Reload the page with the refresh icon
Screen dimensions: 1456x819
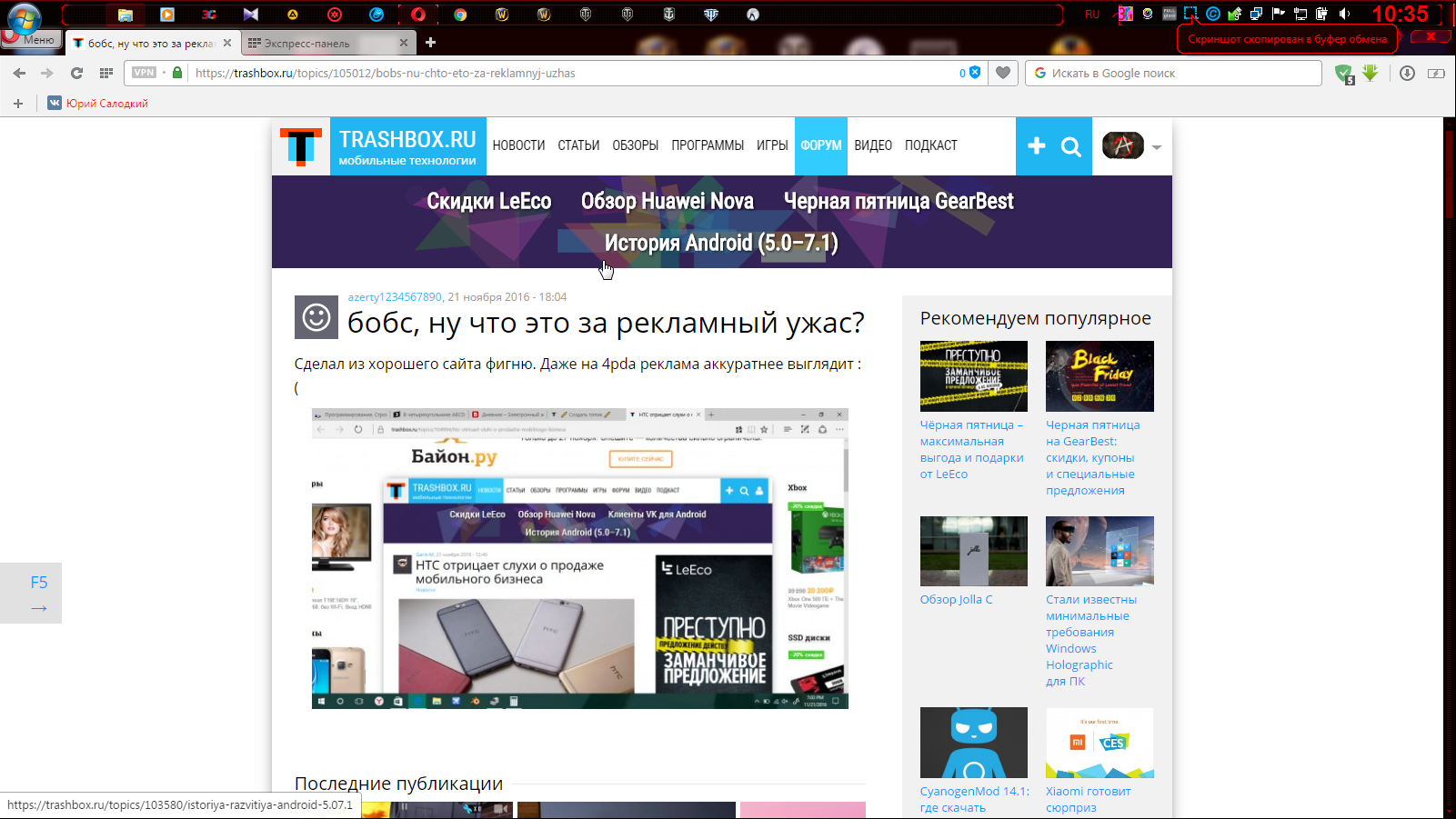click(x=76, y=73)
